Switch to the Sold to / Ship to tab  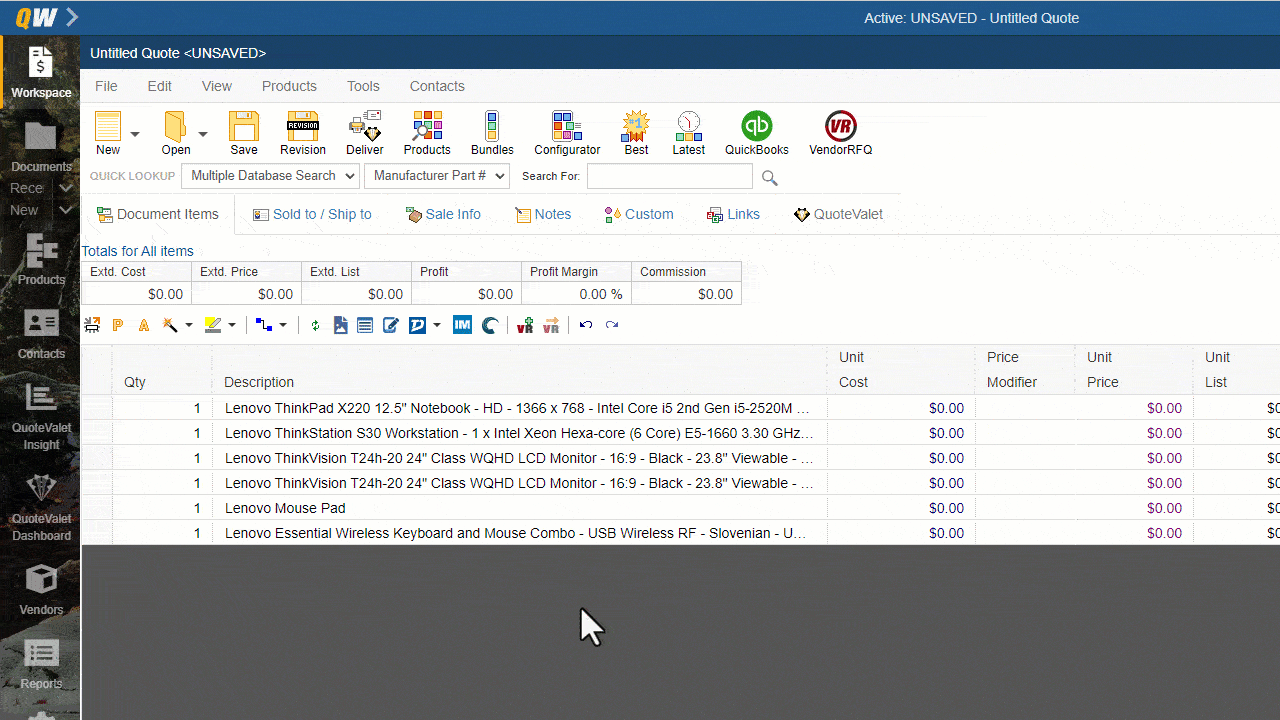pyautogui.click(x=311, y=213)
